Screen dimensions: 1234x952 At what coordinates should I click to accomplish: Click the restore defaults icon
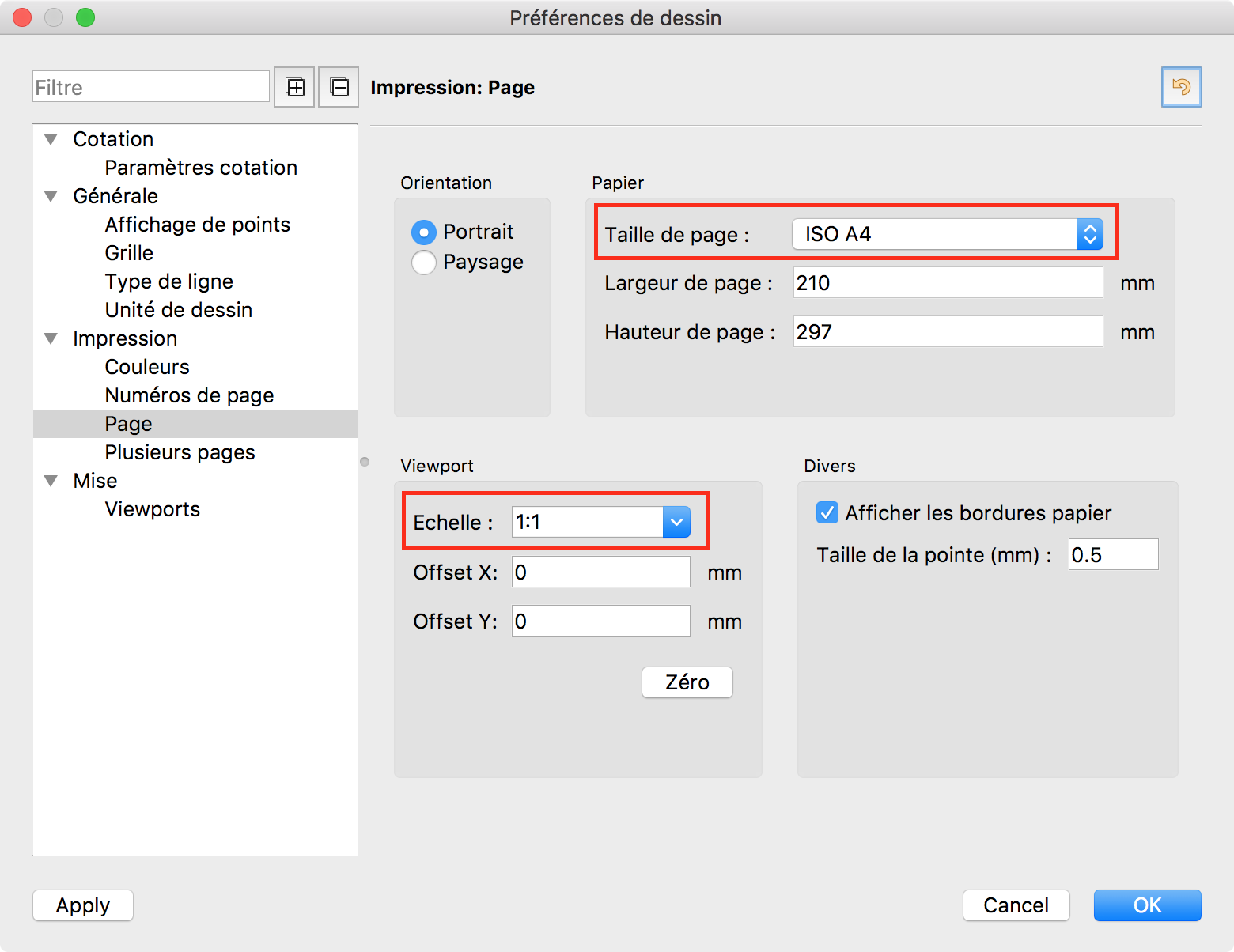click(1181, 87)
